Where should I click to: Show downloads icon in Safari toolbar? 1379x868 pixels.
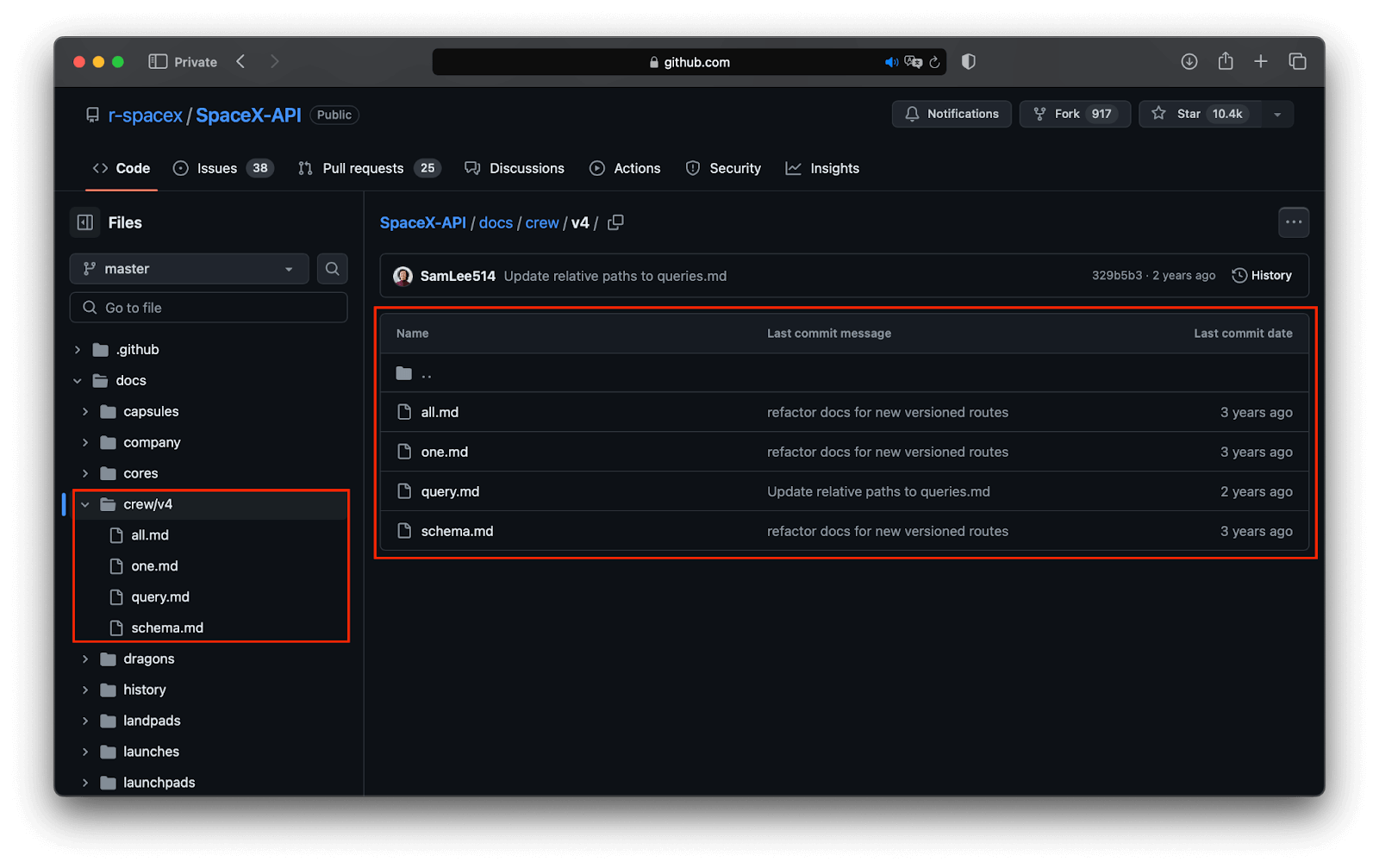point(1189,61)
